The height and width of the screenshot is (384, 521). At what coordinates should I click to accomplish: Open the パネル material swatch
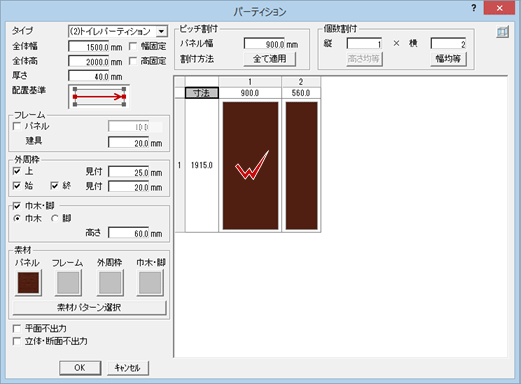click(28, 283)
